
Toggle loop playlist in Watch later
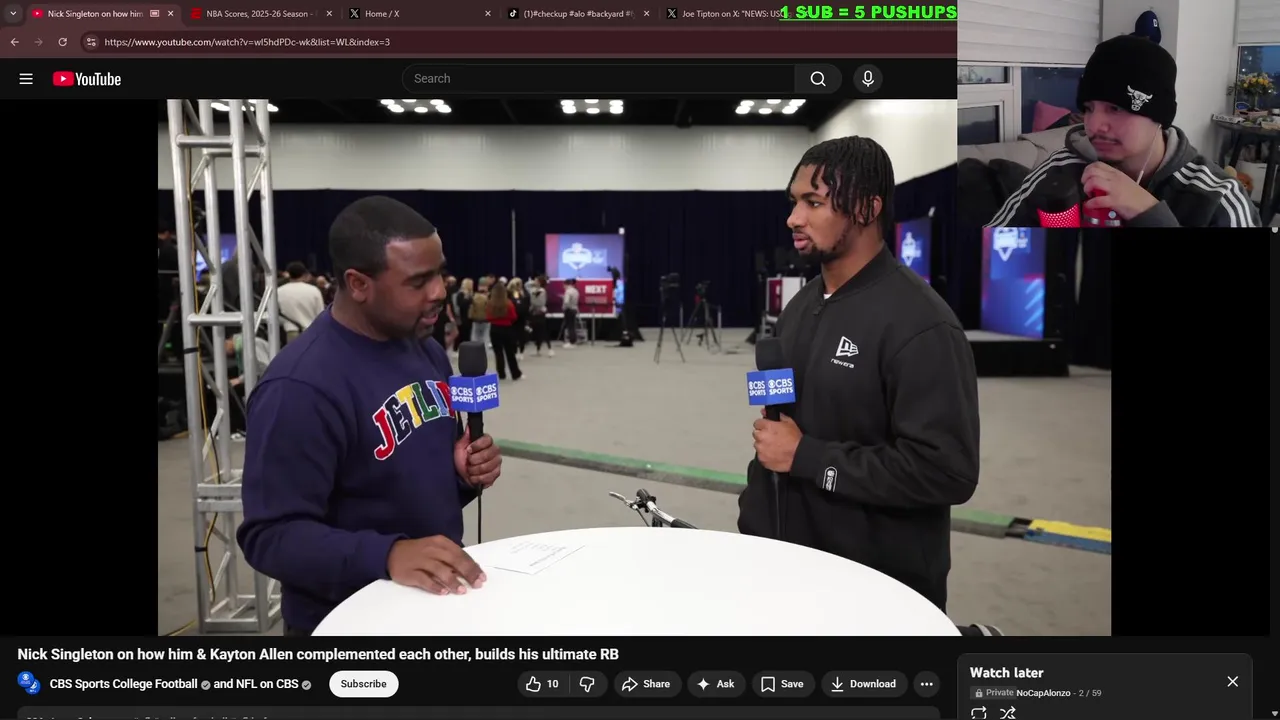tap(979, 713)
